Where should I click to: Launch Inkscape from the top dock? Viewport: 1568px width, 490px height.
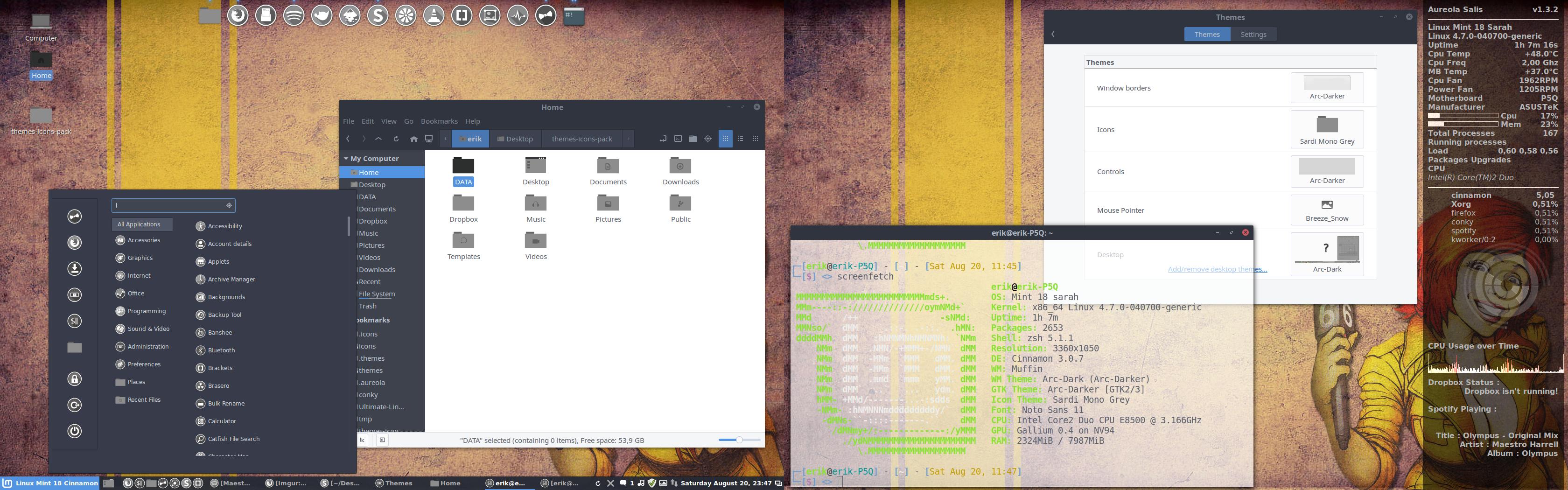tap(350, 15)
